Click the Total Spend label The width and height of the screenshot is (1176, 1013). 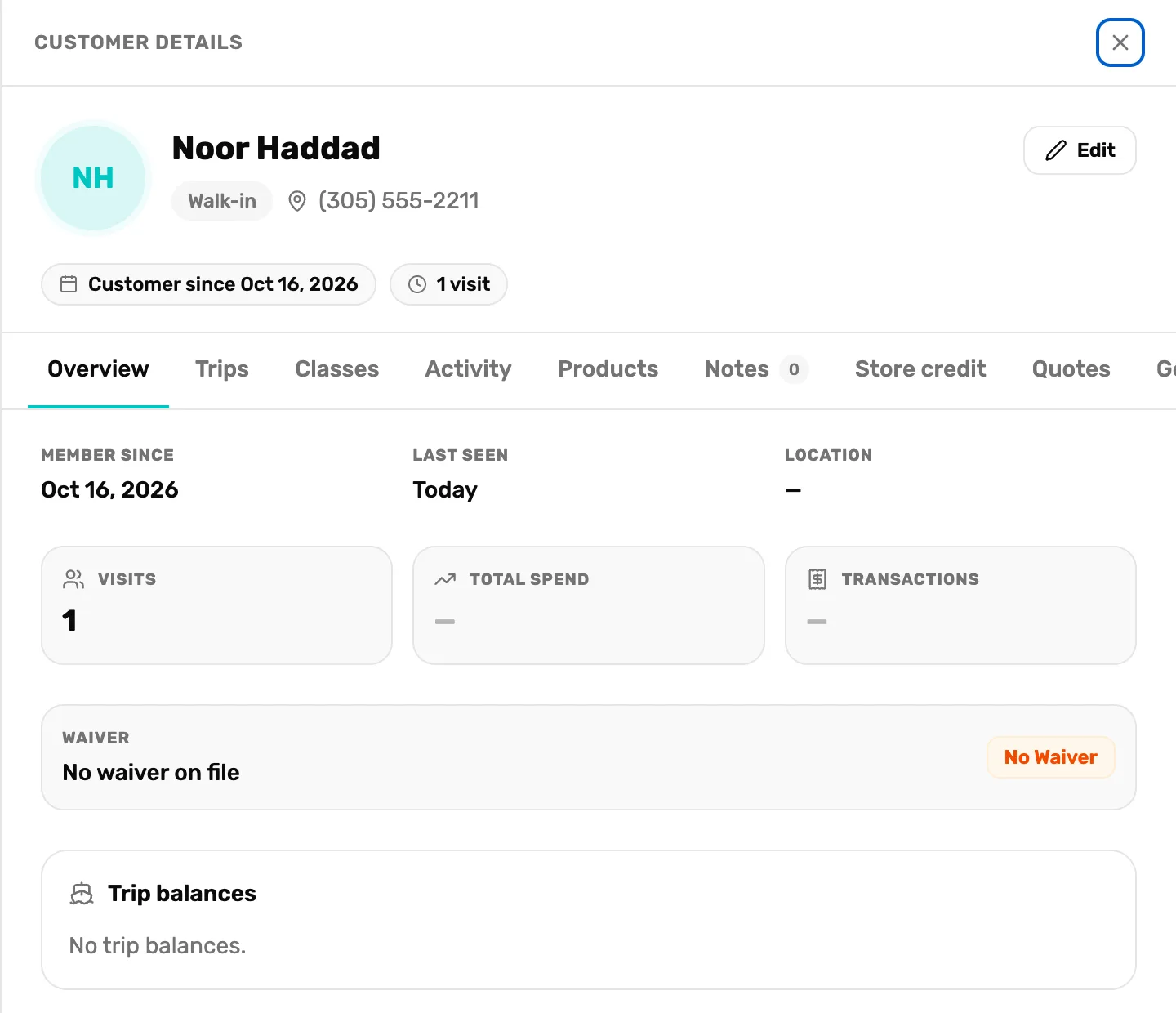529,579
